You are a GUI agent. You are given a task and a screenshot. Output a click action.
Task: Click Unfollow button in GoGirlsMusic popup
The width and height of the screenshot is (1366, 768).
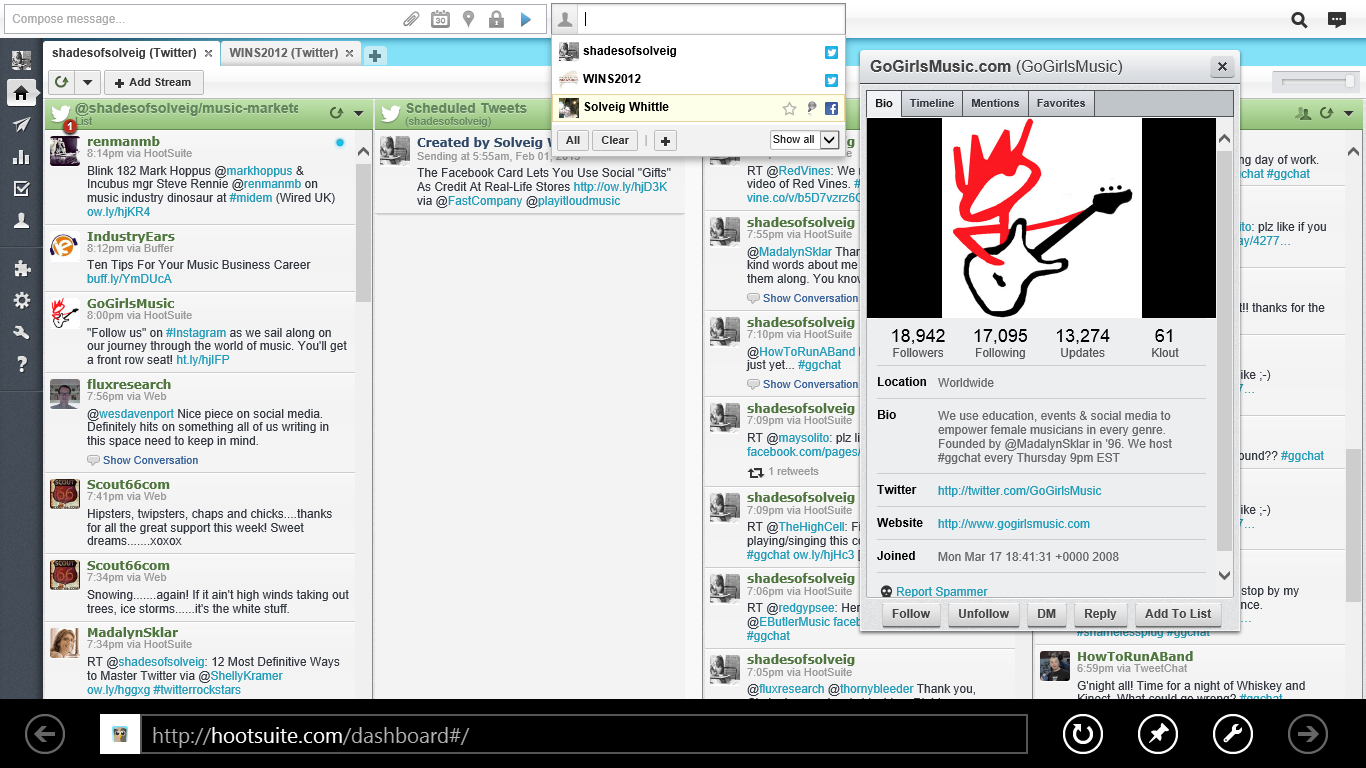[x=983, y=614]
